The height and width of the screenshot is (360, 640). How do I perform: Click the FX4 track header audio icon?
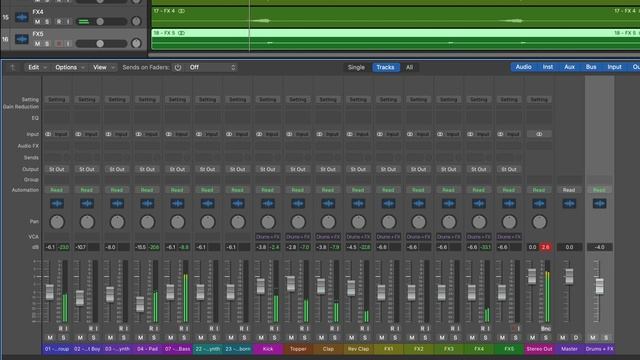[22, 17]
